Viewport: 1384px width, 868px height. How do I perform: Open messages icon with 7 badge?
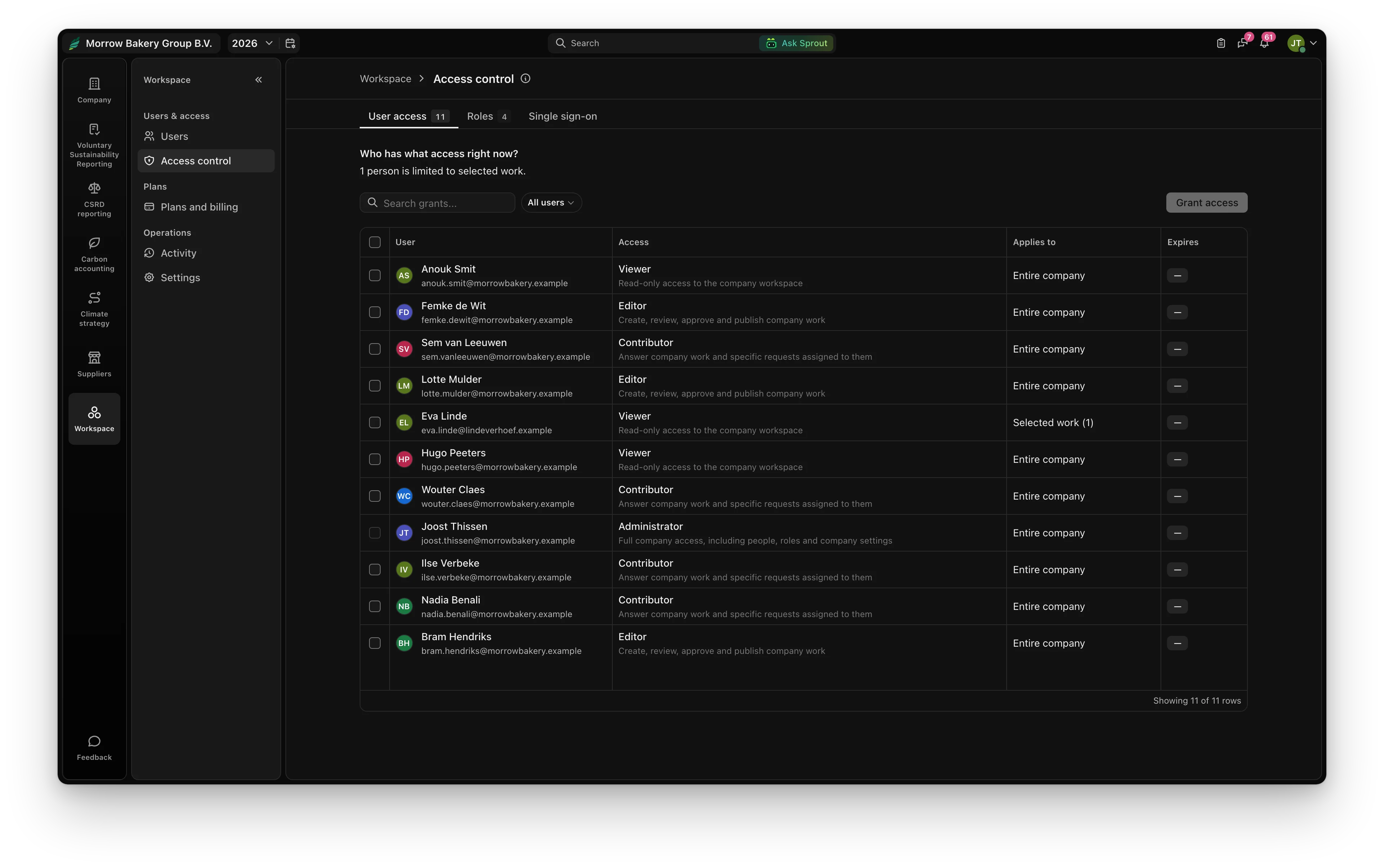(x=1243, y=43)
